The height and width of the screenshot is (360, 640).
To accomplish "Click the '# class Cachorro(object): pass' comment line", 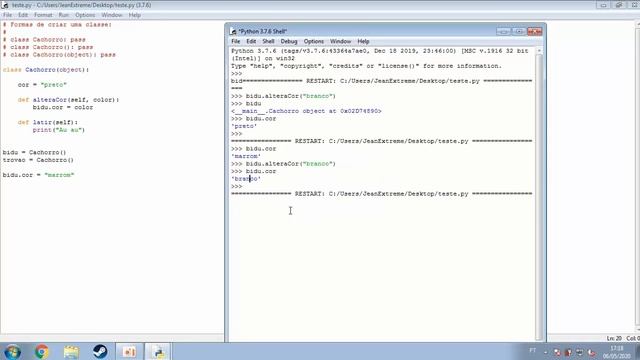I will 59,55.
